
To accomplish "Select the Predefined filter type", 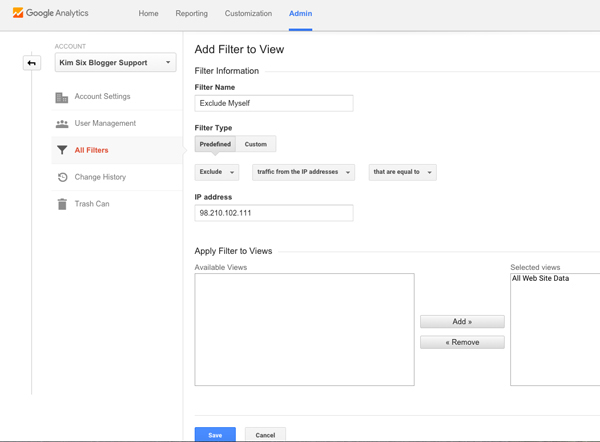I will pyautogui.click(x=215, y=144).
